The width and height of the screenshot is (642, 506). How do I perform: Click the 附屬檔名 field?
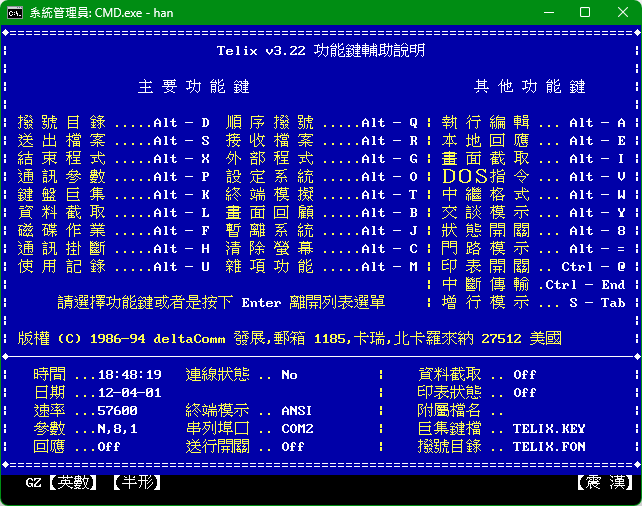click(x=461, y=411)
